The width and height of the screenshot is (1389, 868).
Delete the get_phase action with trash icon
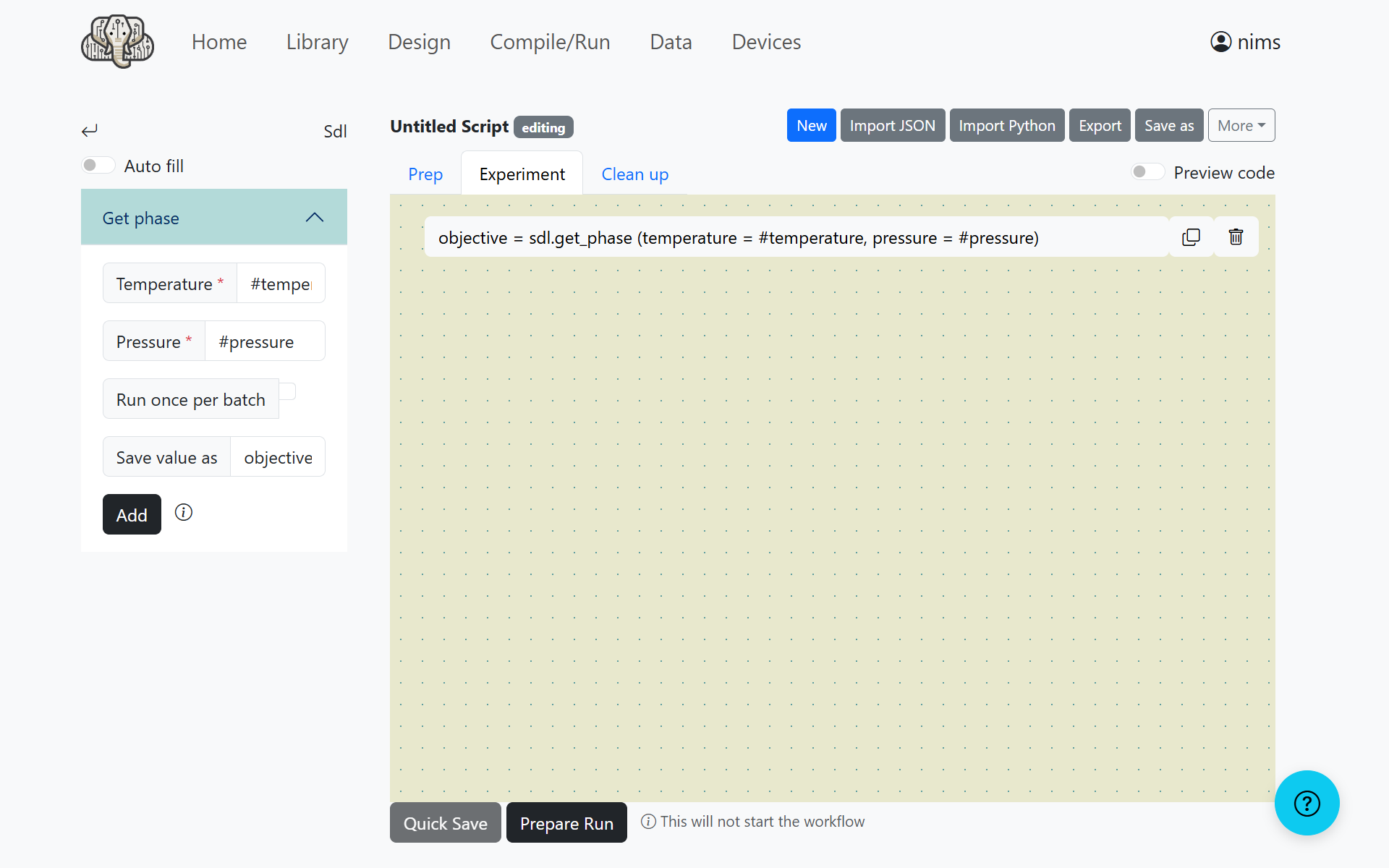pyautogui.click(x=1236, y=237)
